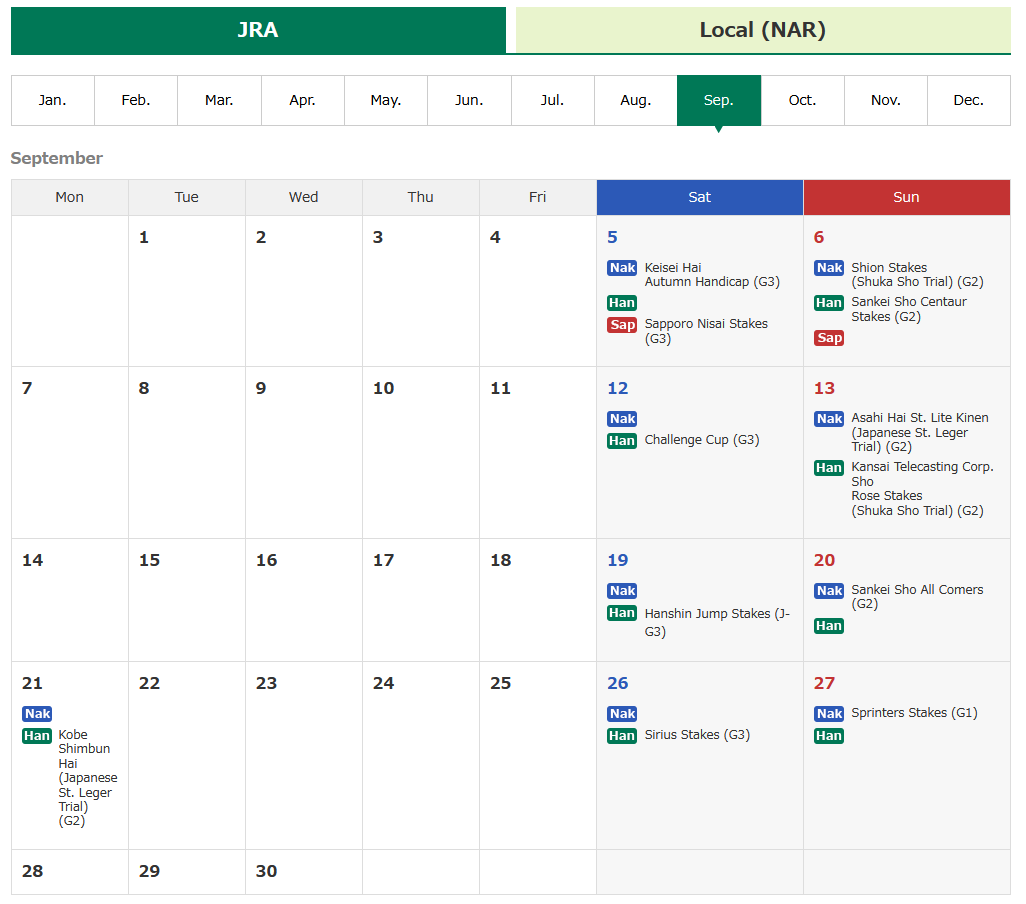The width and height of the screenshot is (1026, 904).
Task: Click the Sun column header
Action: point(906,198)
